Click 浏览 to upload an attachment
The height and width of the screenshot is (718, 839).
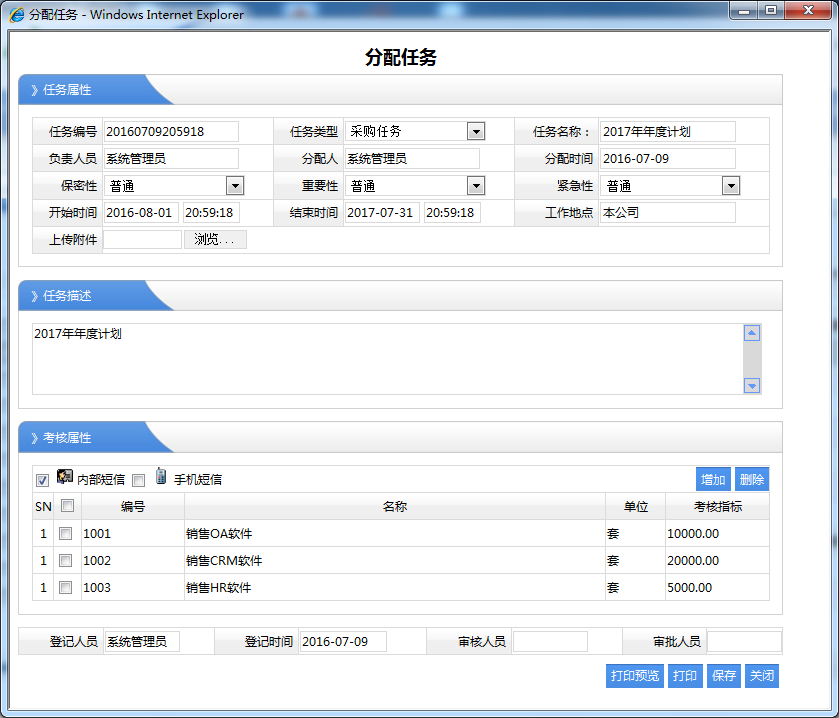[x=214, y=240]
